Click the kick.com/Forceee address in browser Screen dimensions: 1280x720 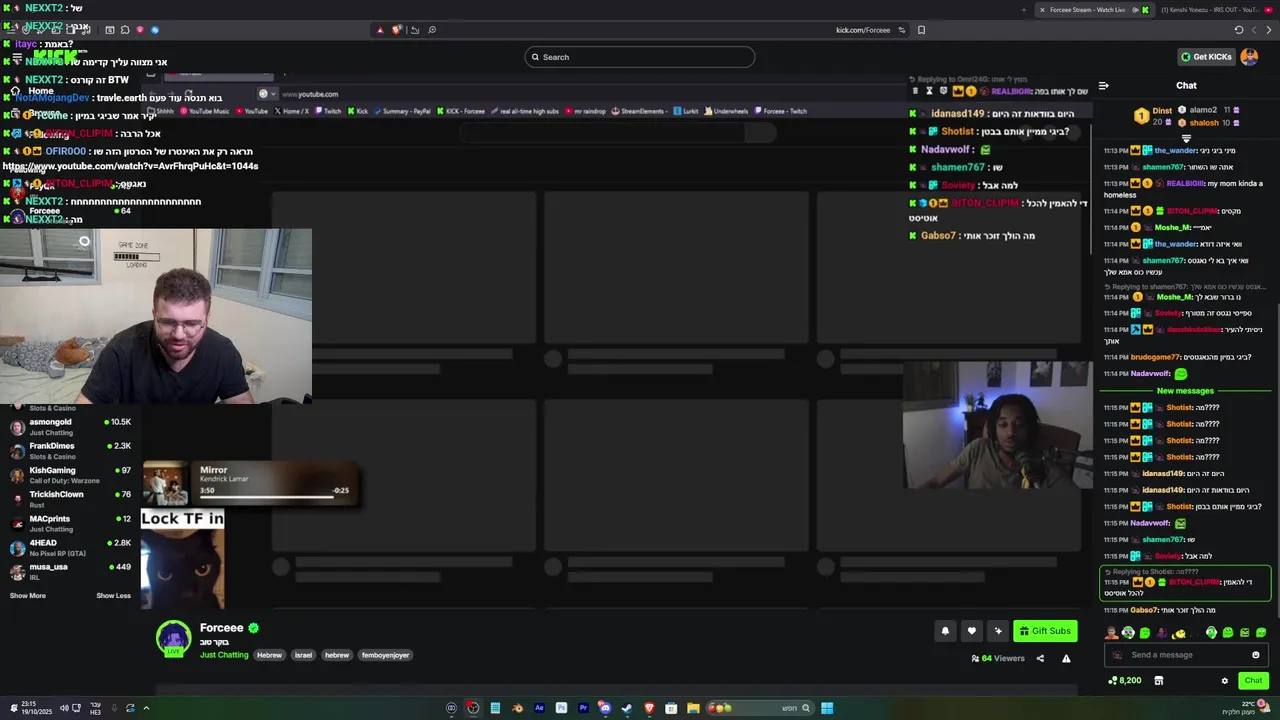point(863,30)
